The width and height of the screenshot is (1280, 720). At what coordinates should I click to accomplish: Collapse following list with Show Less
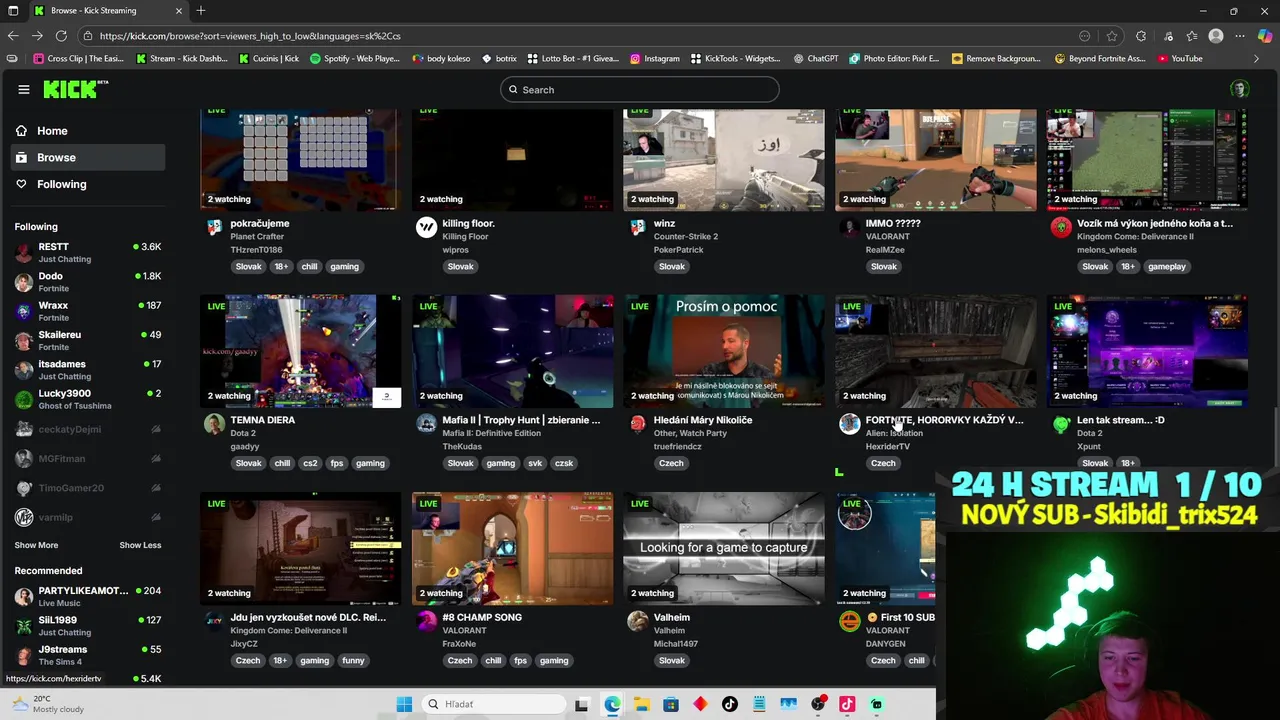[x=140, y=545]
